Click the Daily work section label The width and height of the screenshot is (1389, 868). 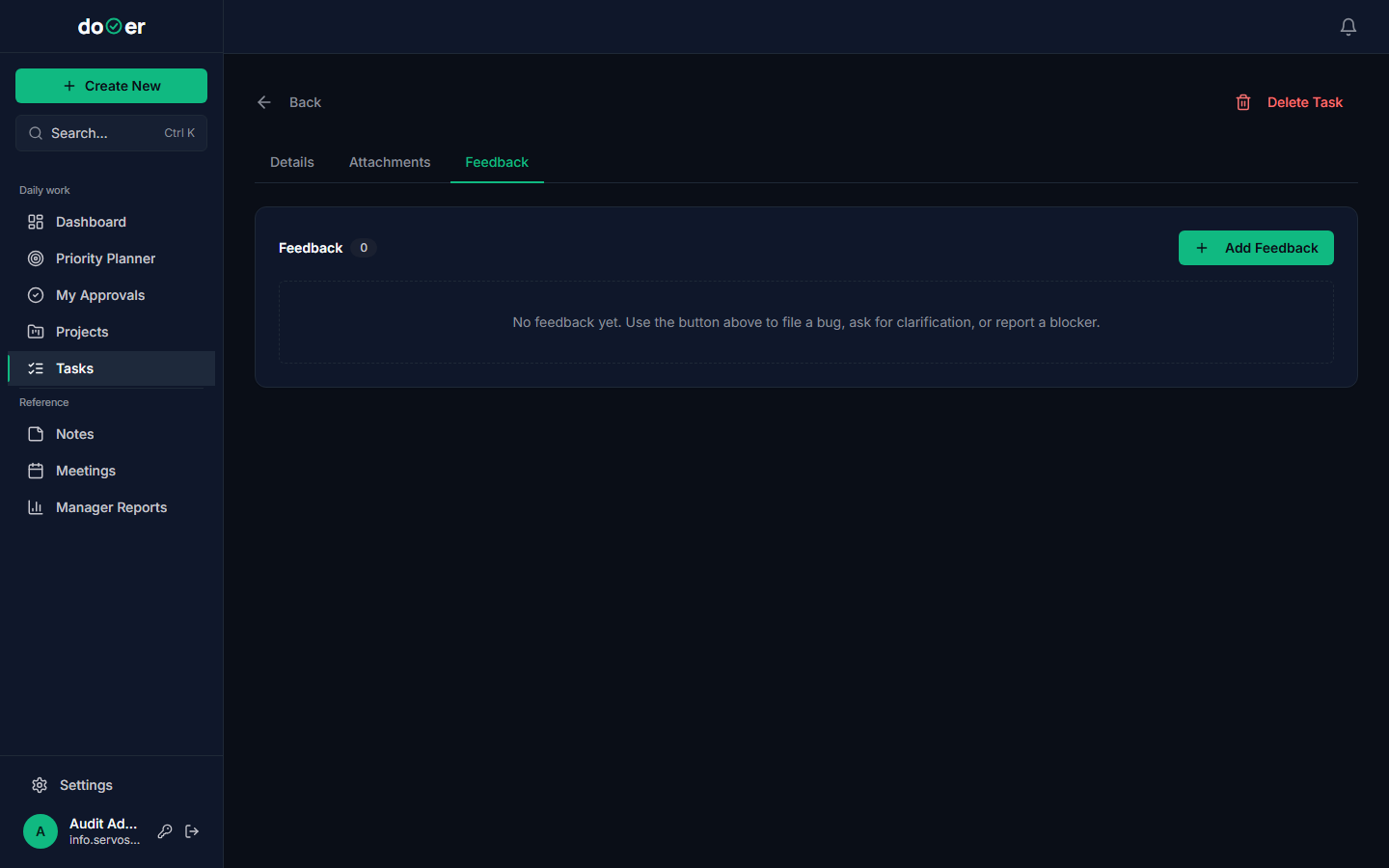pyautogui.click(x=44, y=190)
